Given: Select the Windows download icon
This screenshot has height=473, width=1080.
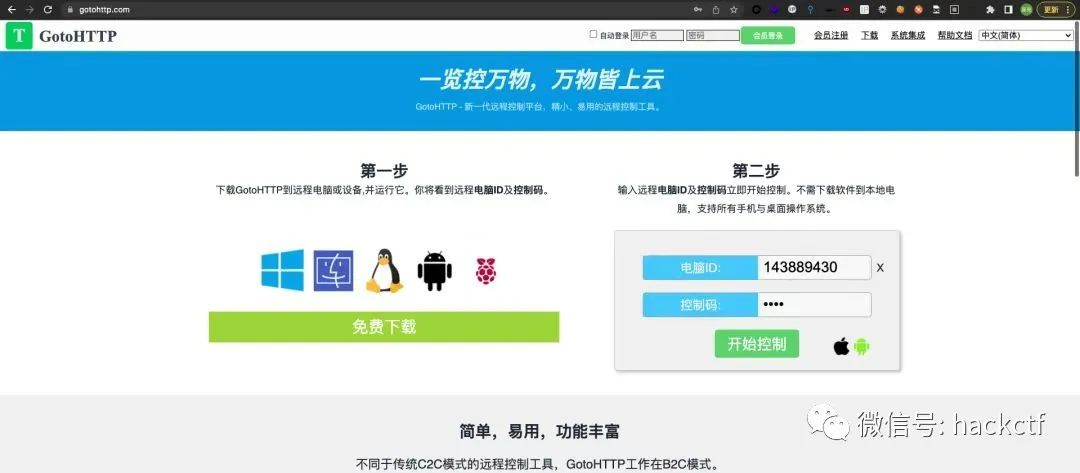Looking at the screenshot, I should click(x=282, y=270).
